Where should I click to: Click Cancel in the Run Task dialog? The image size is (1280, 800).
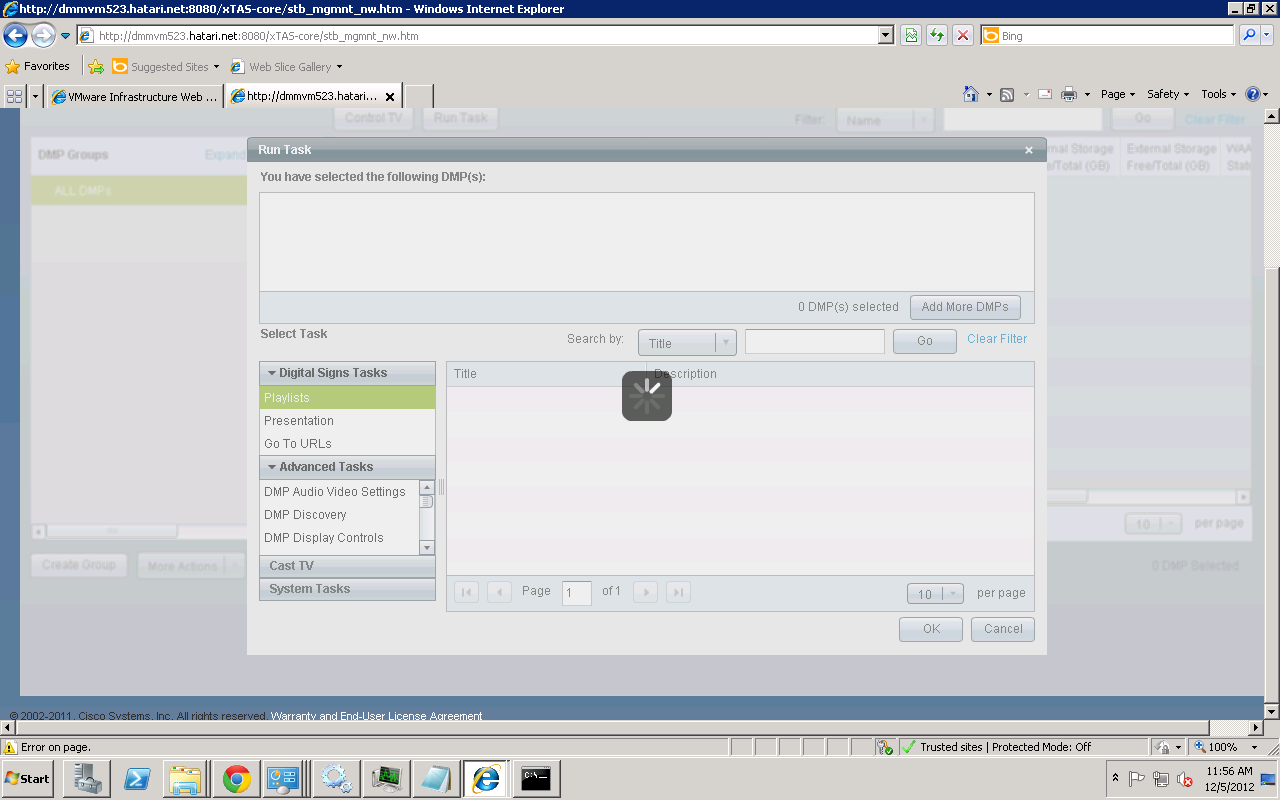[1003, 629]
